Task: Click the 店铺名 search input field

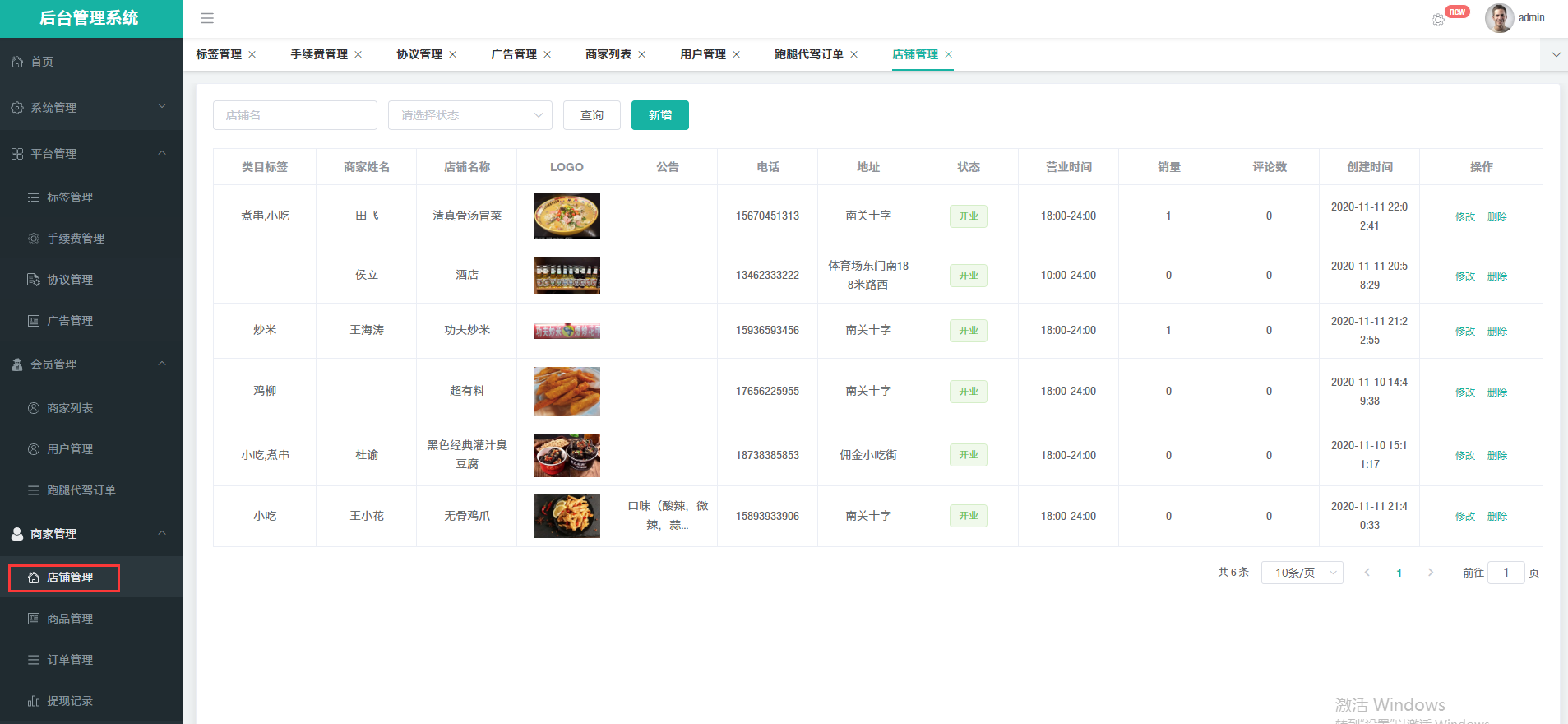Action: [294, 115]
